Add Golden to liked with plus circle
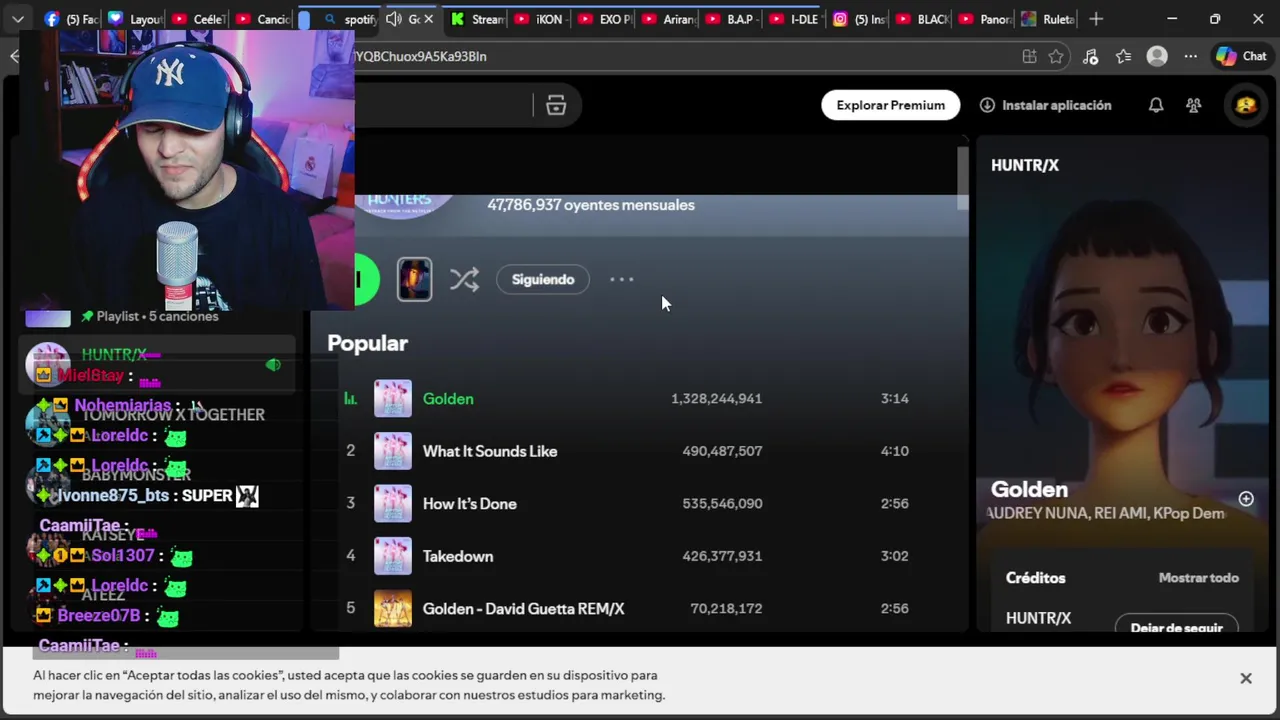1280x720 pixels. click(1246, 499)
